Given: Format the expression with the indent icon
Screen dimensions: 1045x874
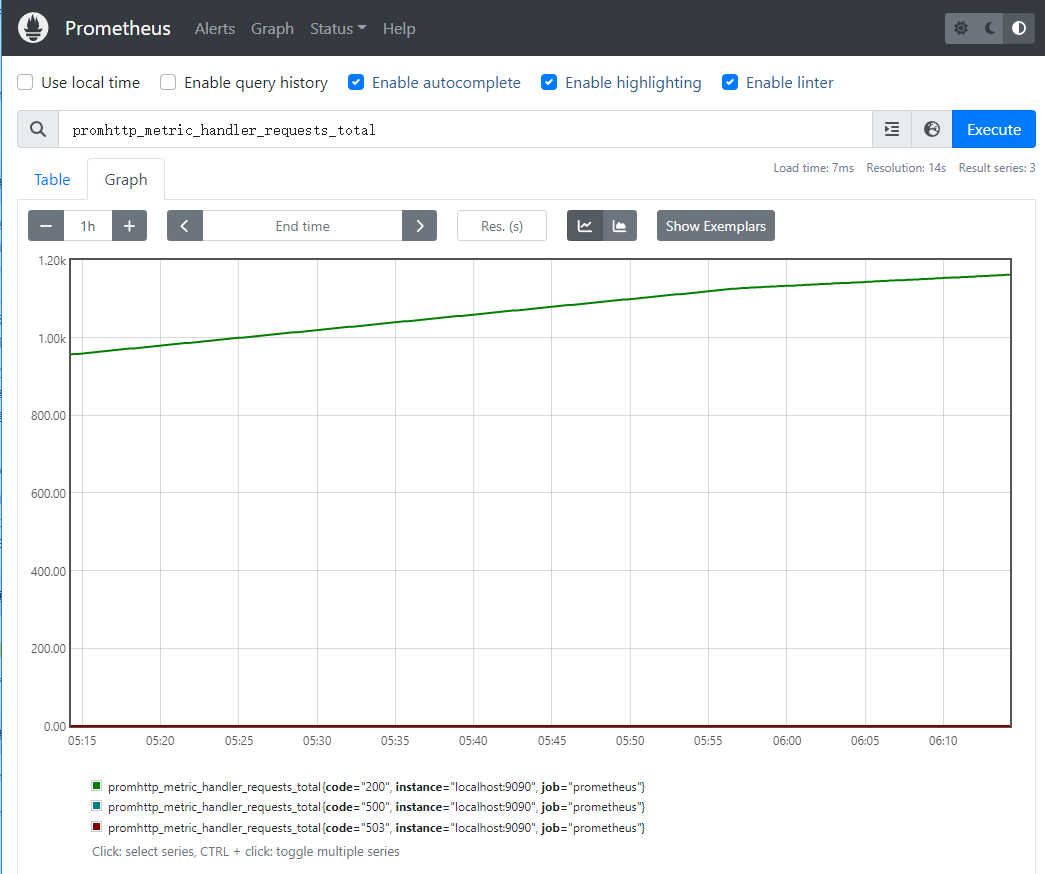Looking at the screenshot, I should pos(892,129).
